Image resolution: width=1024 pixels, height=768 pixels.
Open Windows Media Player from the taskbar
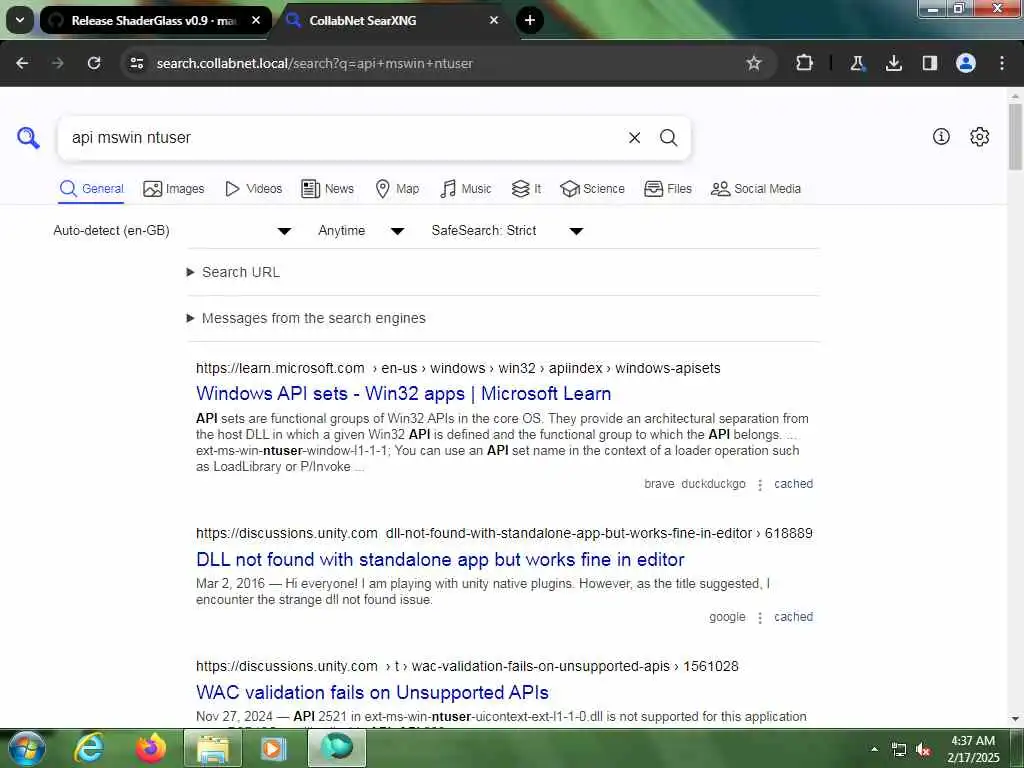[x=274, y=748]
